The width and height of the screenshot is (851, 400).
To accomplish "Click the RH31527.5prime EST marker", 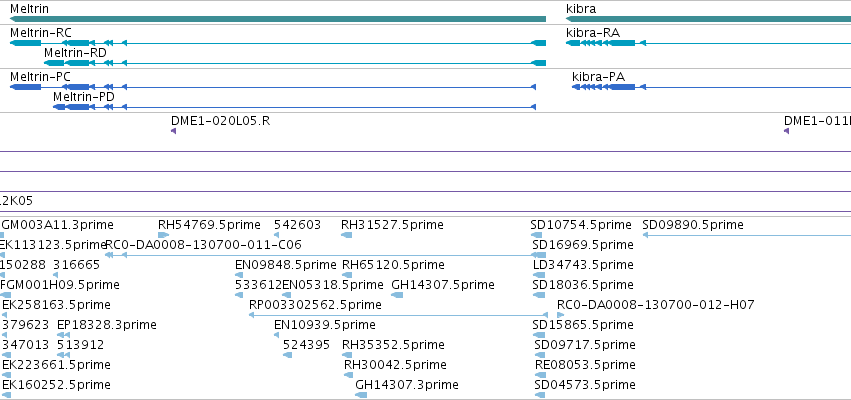I will tap(346, 235).
